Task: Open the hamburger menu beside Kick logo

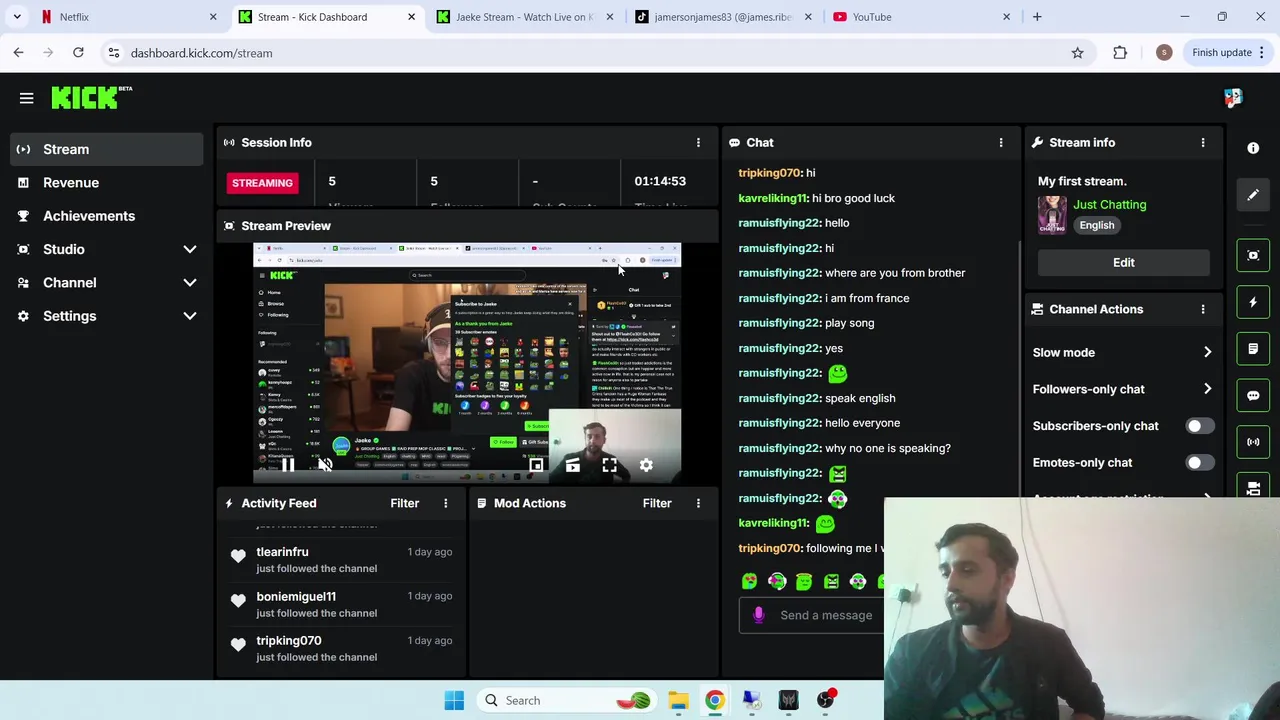Action: [27, 98]
